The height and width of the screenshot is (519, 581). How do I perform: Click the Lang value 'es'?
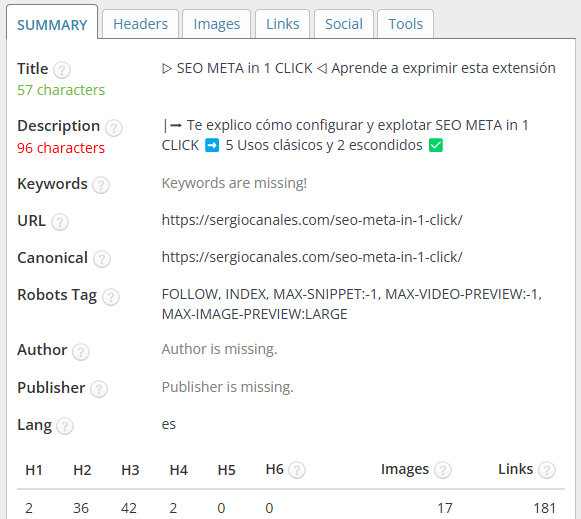tap(169, 424)
